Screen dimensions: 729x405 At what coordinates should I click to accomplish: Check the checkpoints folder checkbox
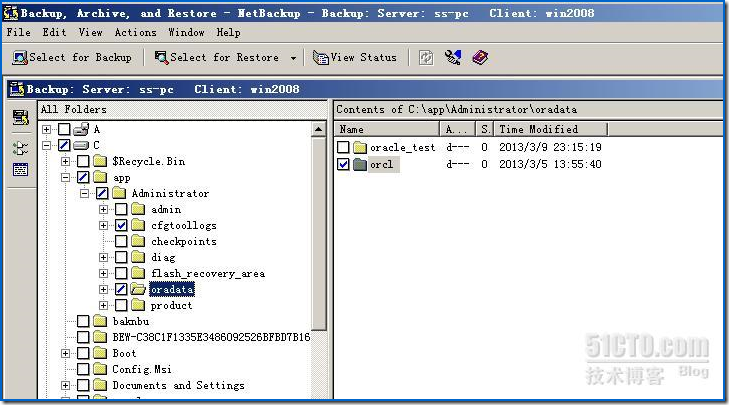(x=121, y=241)
